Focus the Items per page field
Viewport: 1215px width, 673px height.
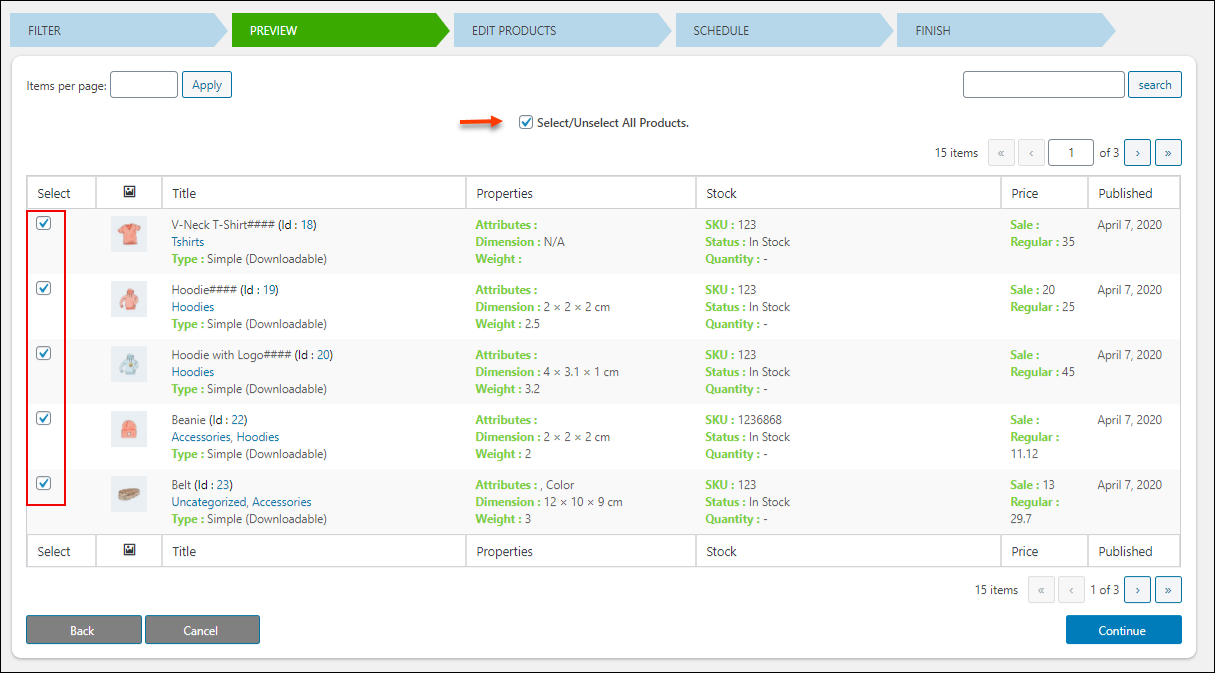click(x=144, y=85)
